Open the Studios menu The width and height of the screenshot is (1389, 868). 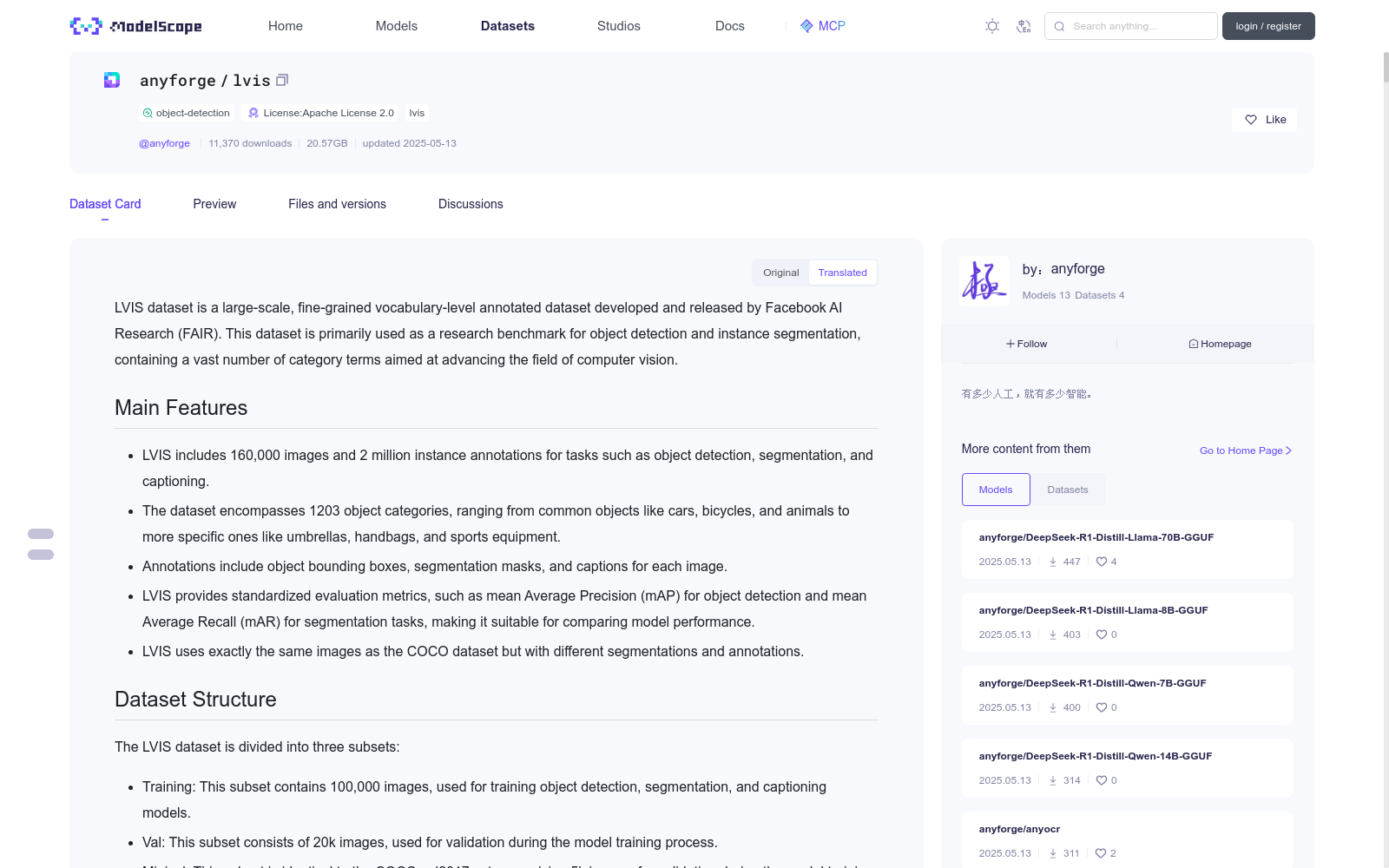[x=619, y=26]
